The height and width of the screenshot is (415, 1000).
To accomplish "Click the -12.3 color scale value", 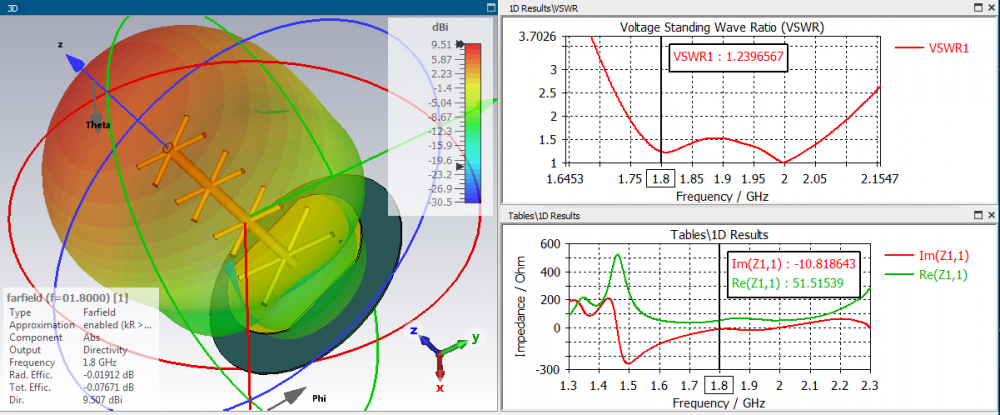I will 438,131.
